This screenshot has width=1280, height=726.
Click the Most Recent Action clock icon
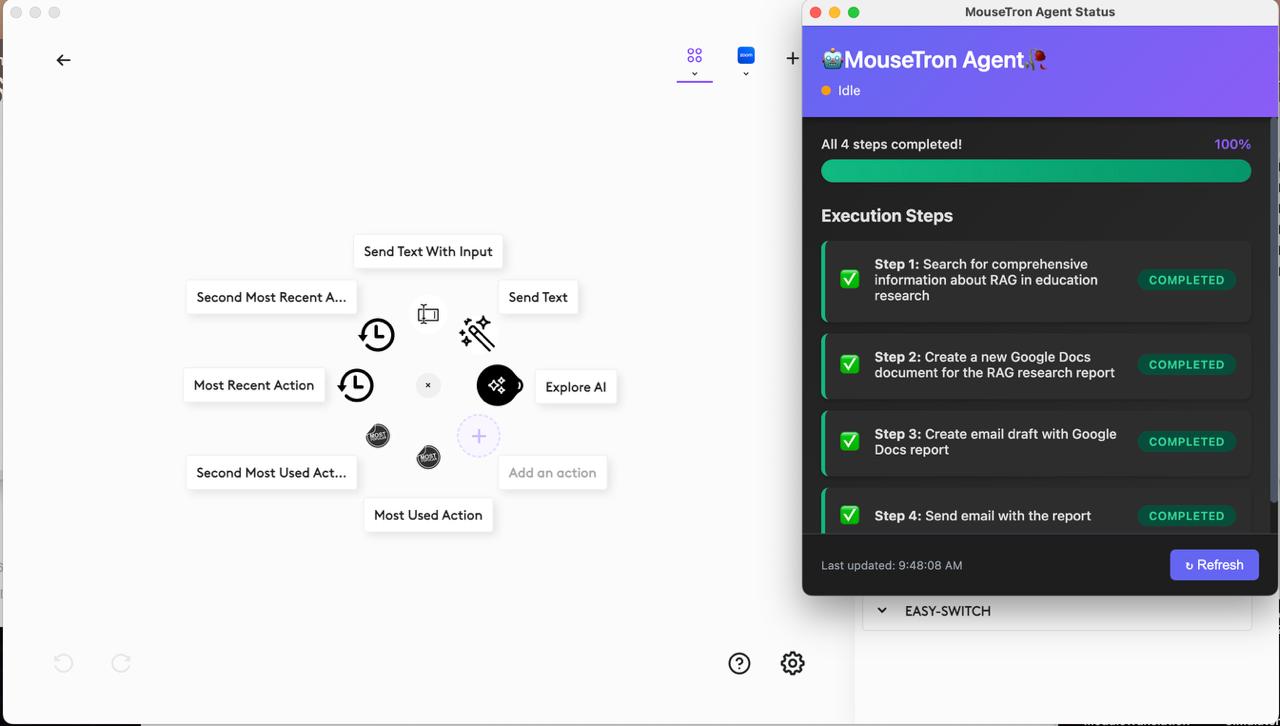coord(355,385)
